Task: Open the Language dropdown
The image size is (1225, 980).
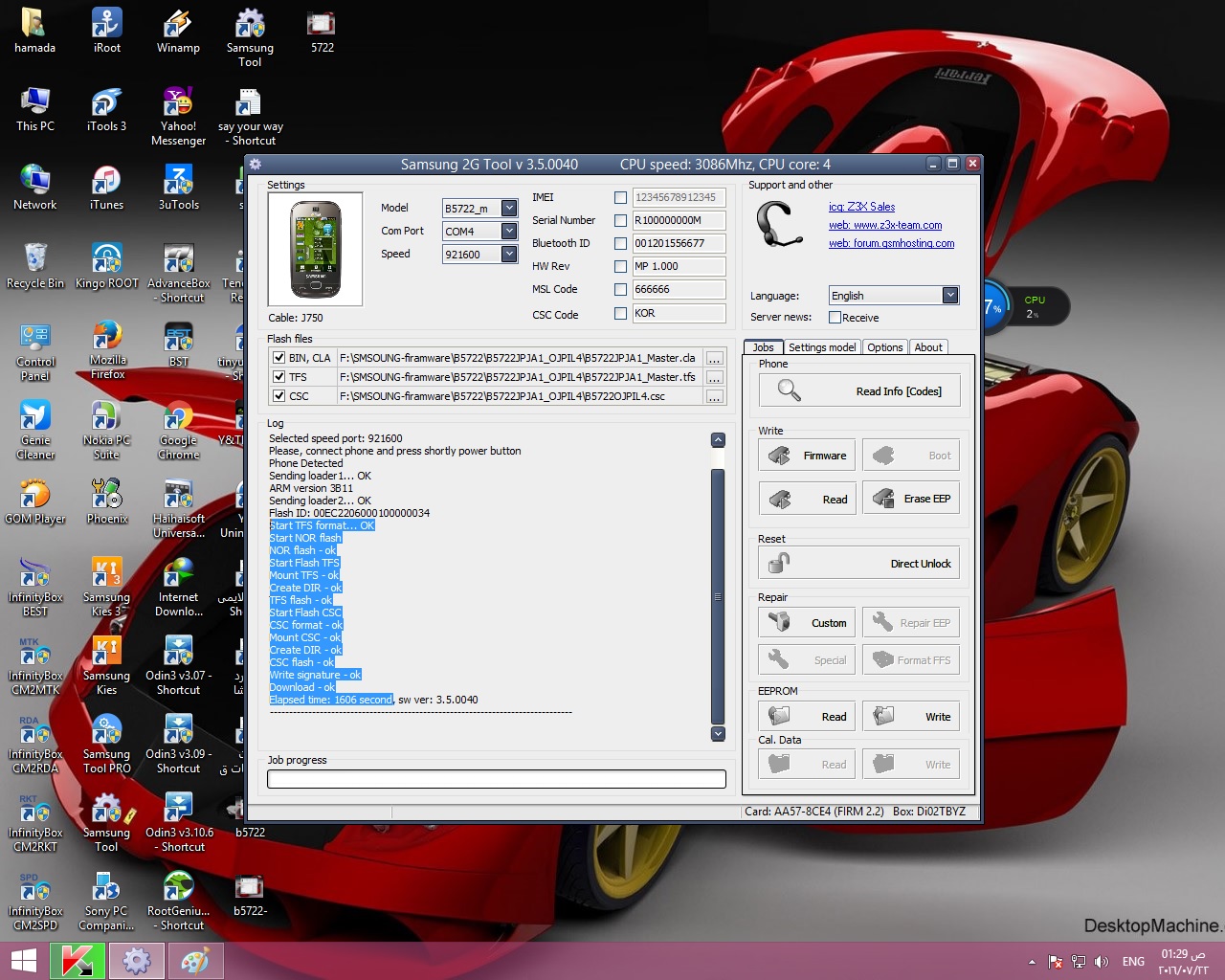Action: 950,295
